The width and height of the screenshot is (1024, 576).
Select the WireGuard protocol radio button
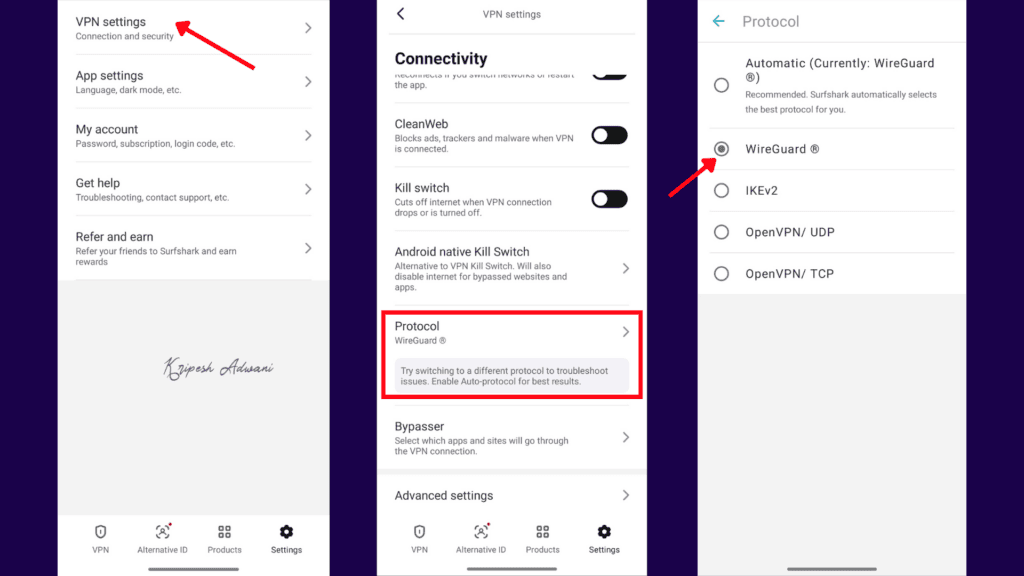pos(721,149)
